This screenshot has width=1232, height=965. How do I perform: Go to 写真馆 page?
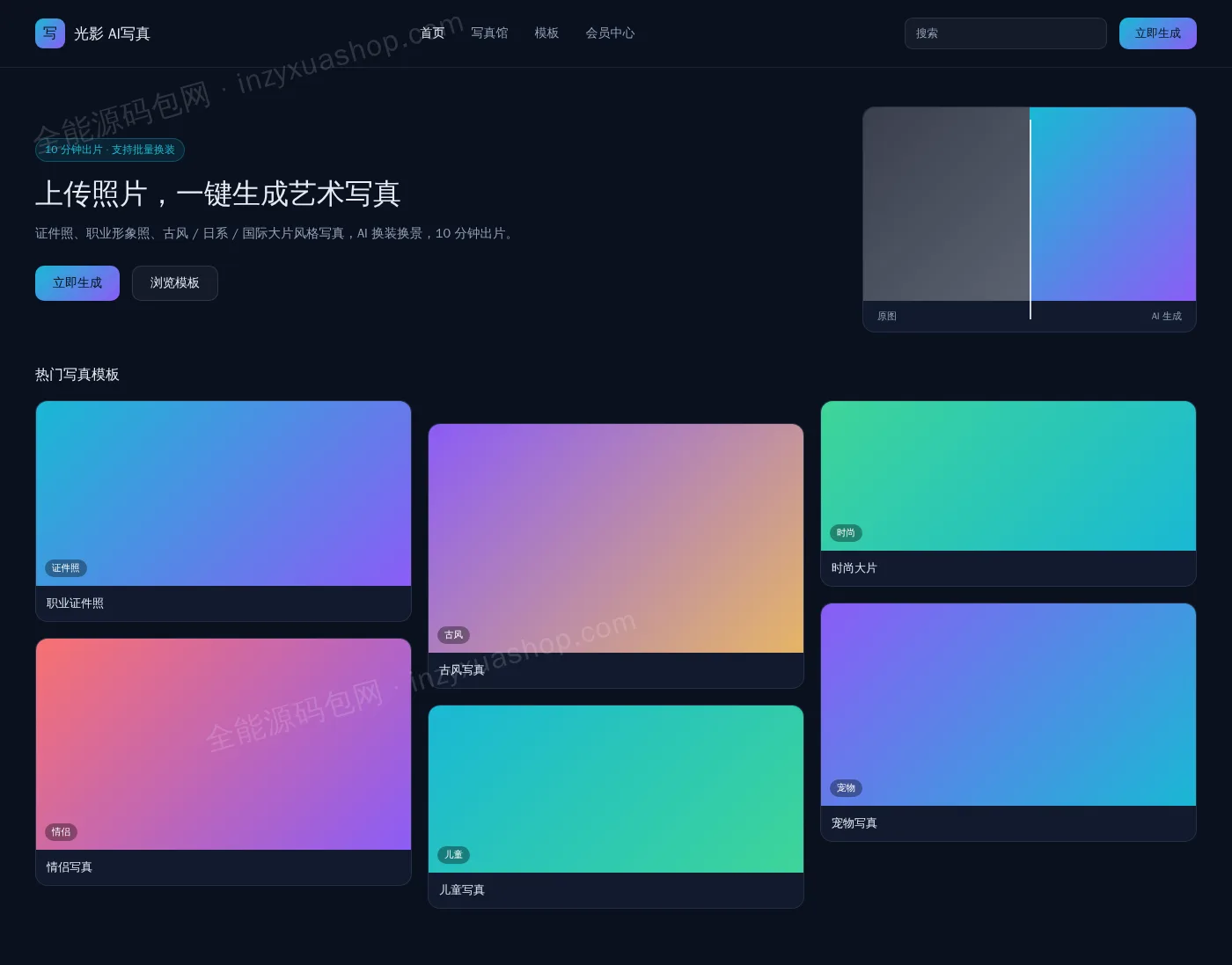(489, 33)
